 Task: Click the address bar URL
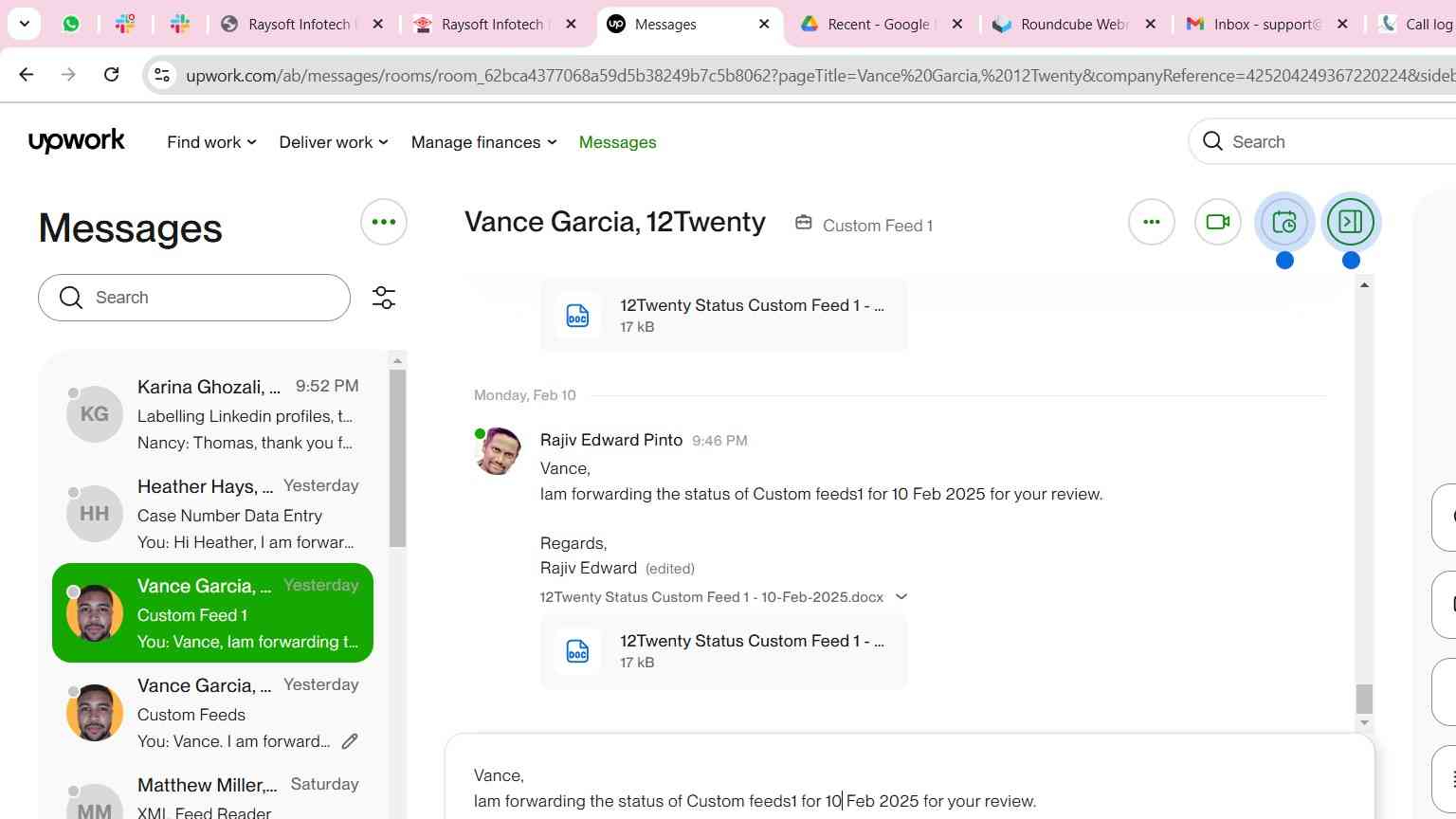820,75
